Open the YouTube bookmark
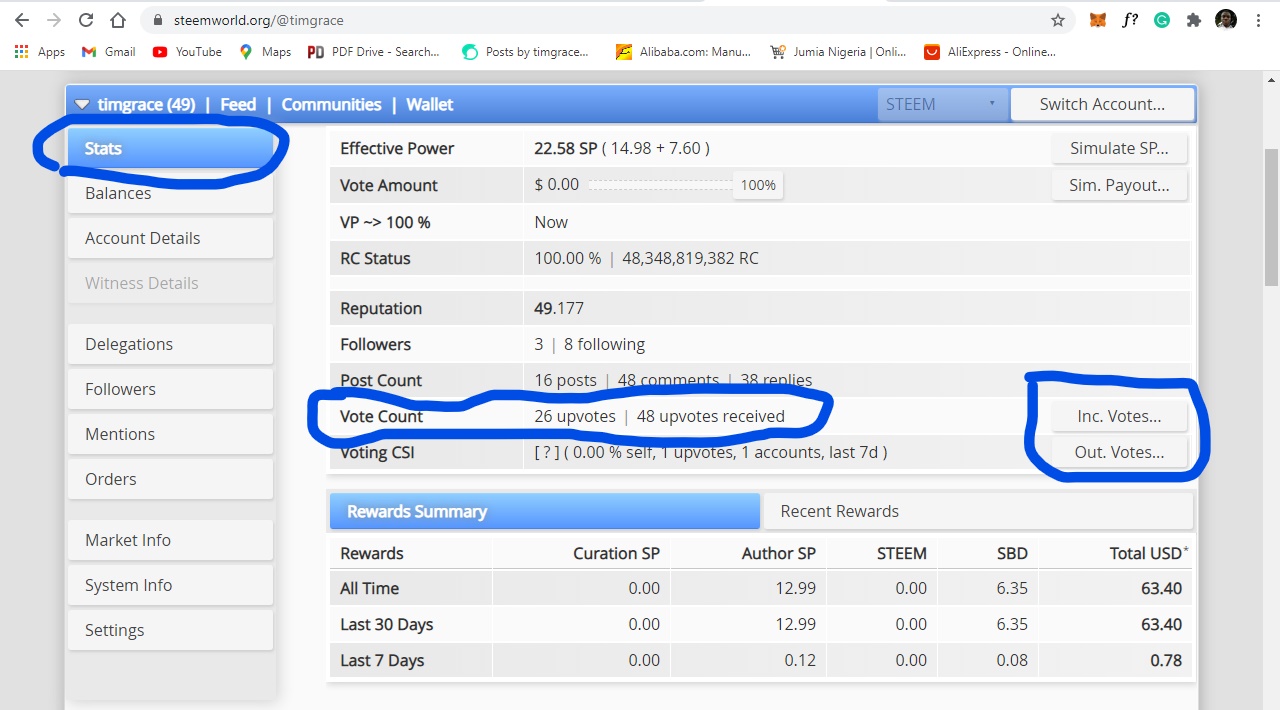The height and width of the screenshot is (710, 1280). (x=187, y=52)
